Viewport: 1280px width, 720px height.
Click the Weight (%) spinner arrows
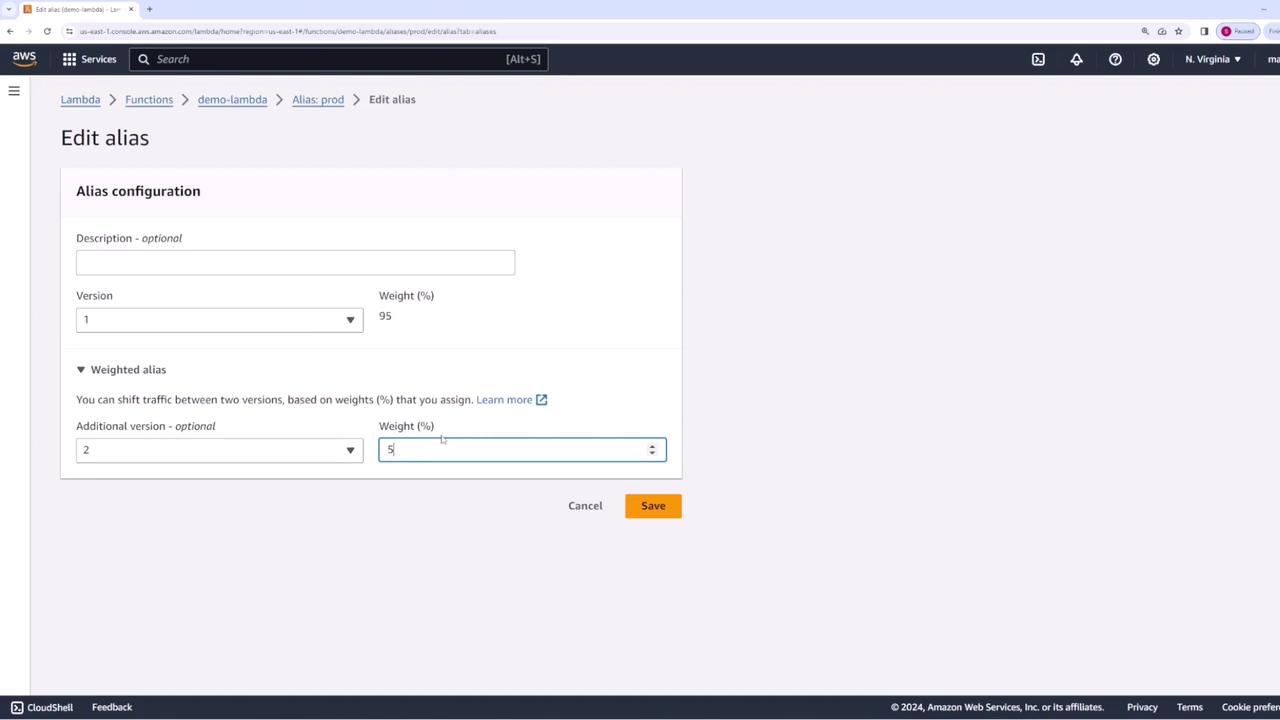click(652, 450)
